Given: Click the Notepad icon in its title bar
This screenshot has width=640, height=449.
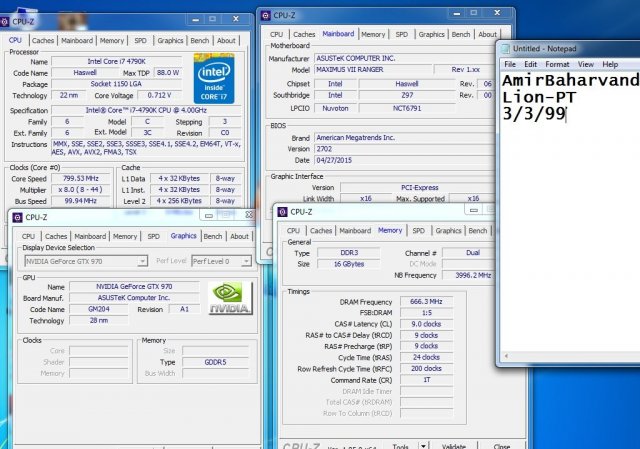Looking at the screenshot, I should 505,48.
